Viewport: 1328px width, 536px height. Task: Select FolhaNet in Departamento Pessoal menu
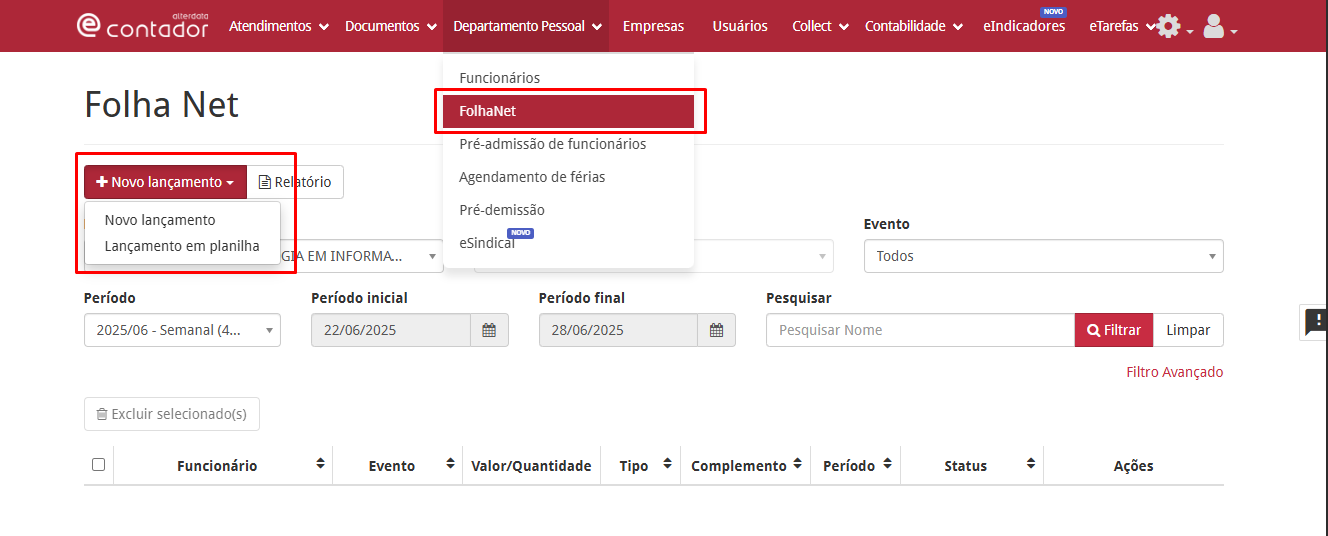(x=568, y=111)
